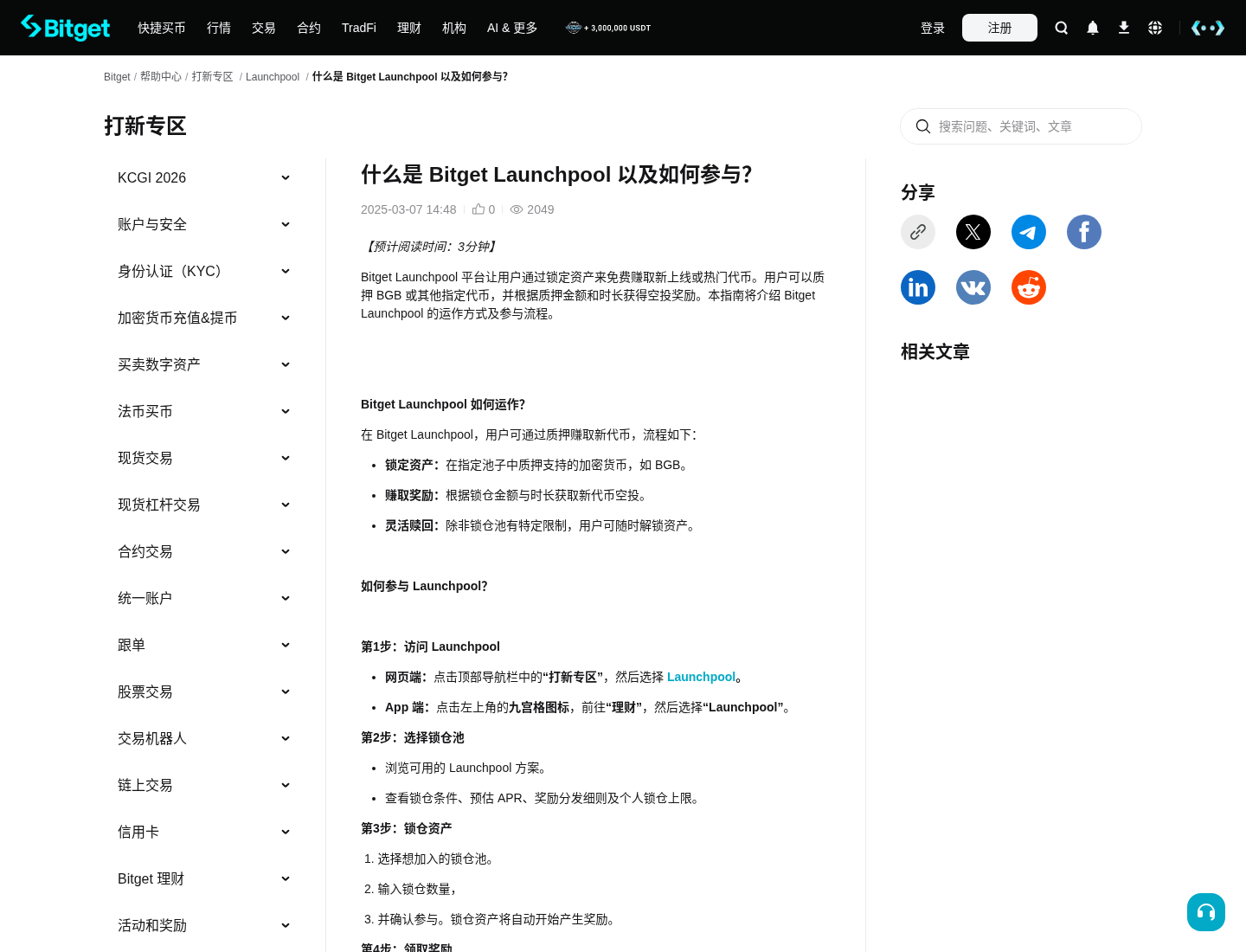The height and width of the screenshot is (952, 1246).
Task: Open the 合约 menu
Action: click(x=309, y=28)
